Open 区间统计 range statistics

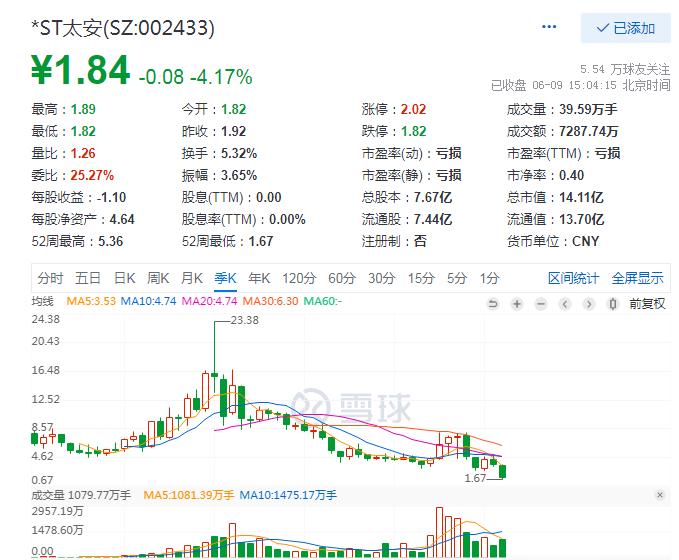(574, 278)
